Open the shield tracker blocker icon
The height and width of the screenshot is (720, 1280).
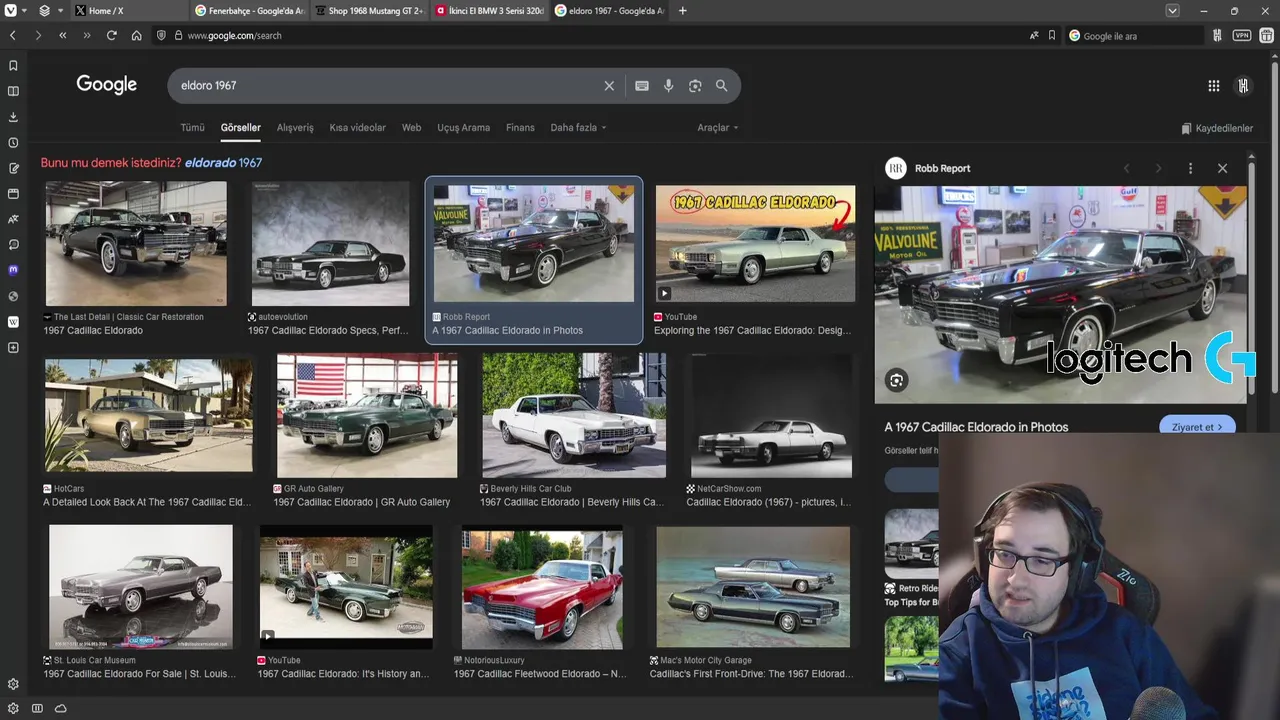tap(162, 35)
